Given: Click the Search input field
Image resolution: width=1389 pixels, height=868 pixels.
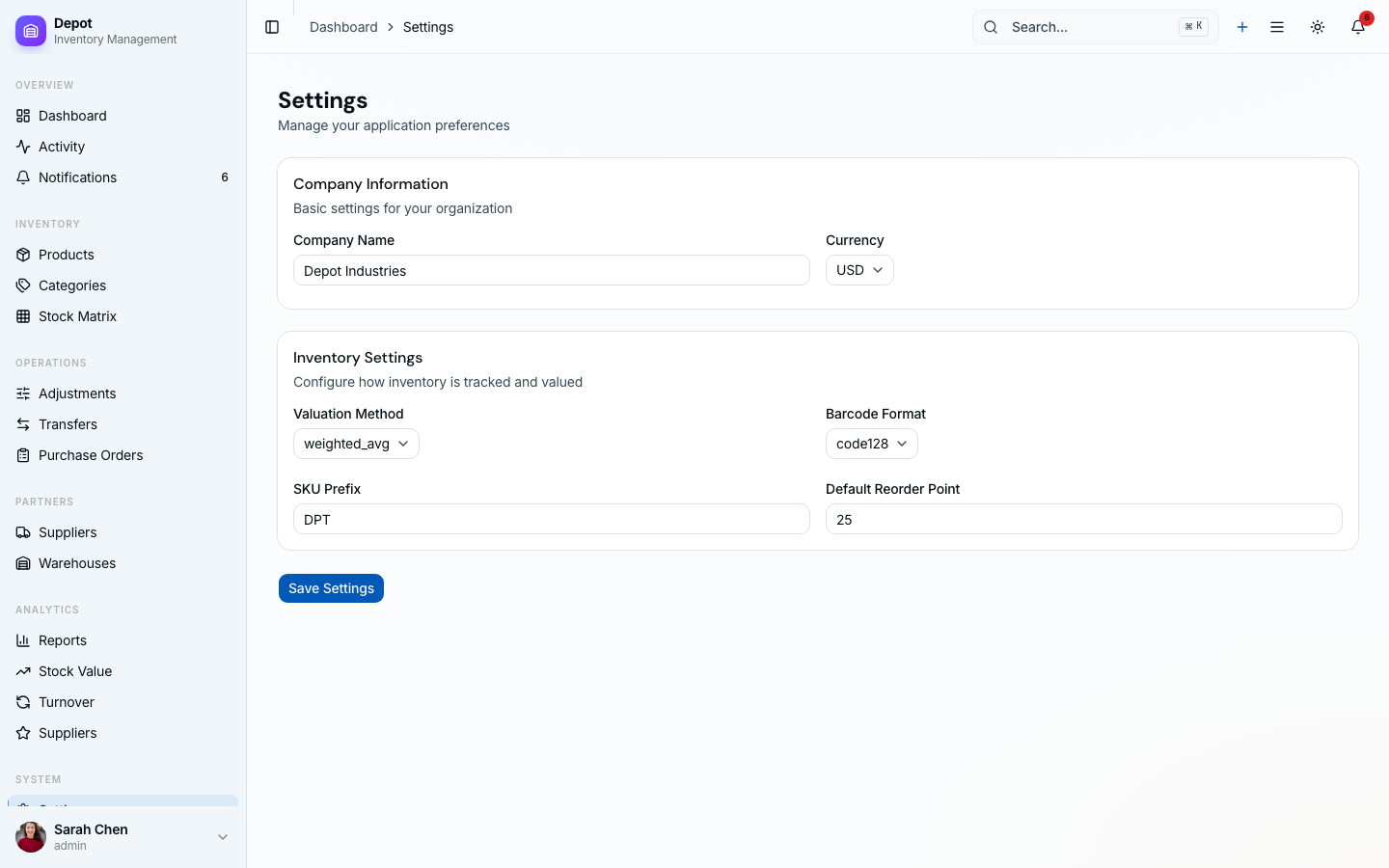Looking at the screenshot, I should (x=1080, y=27).
